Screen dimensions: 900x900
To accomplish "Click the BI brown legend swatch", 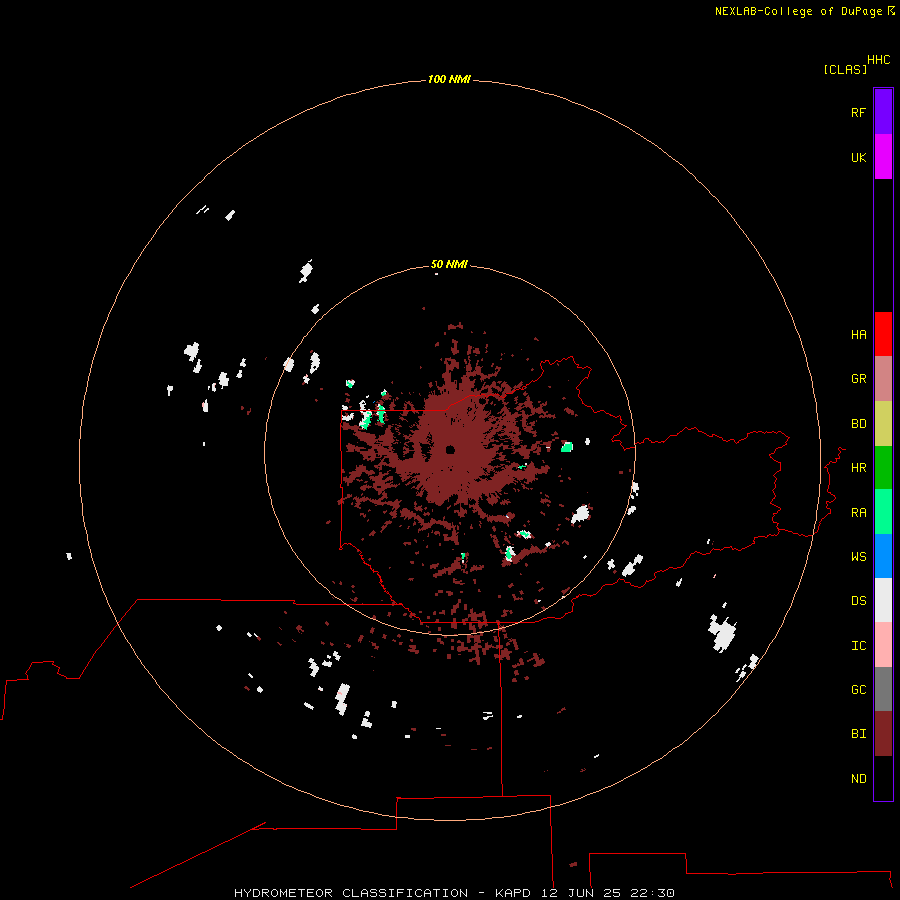I will click(883, 734).
